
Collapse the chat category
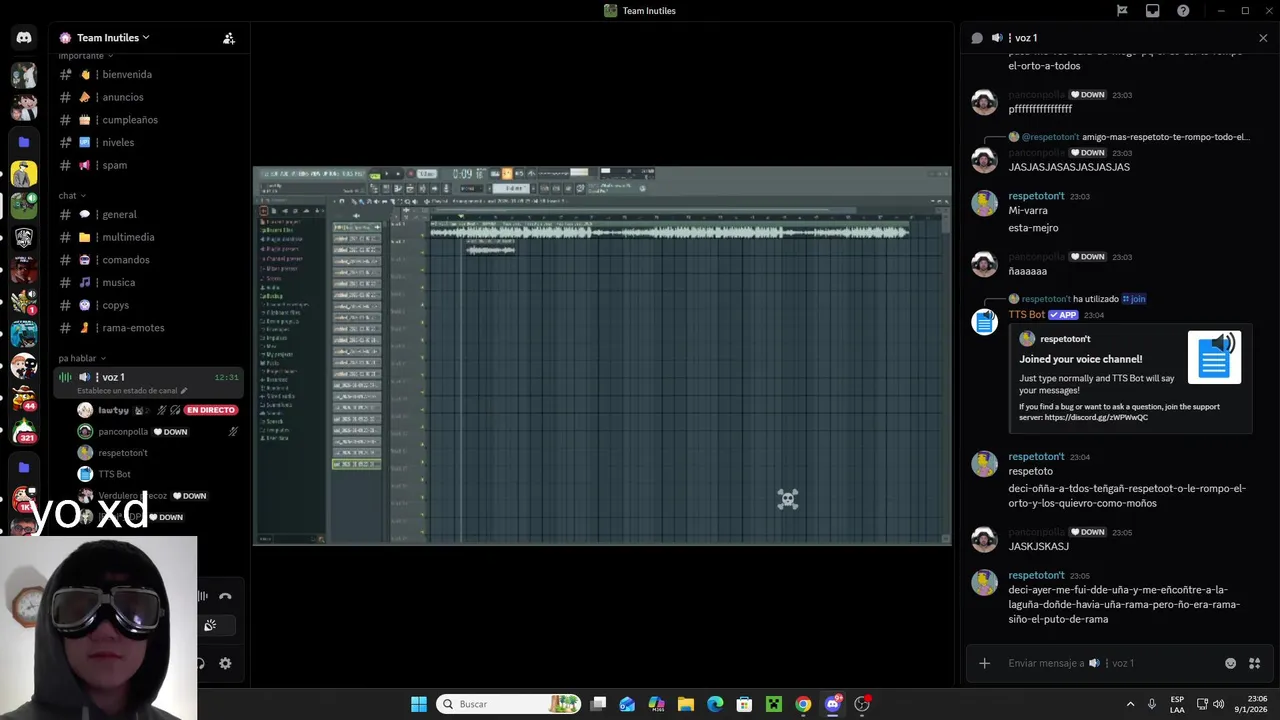pos(71,196)
